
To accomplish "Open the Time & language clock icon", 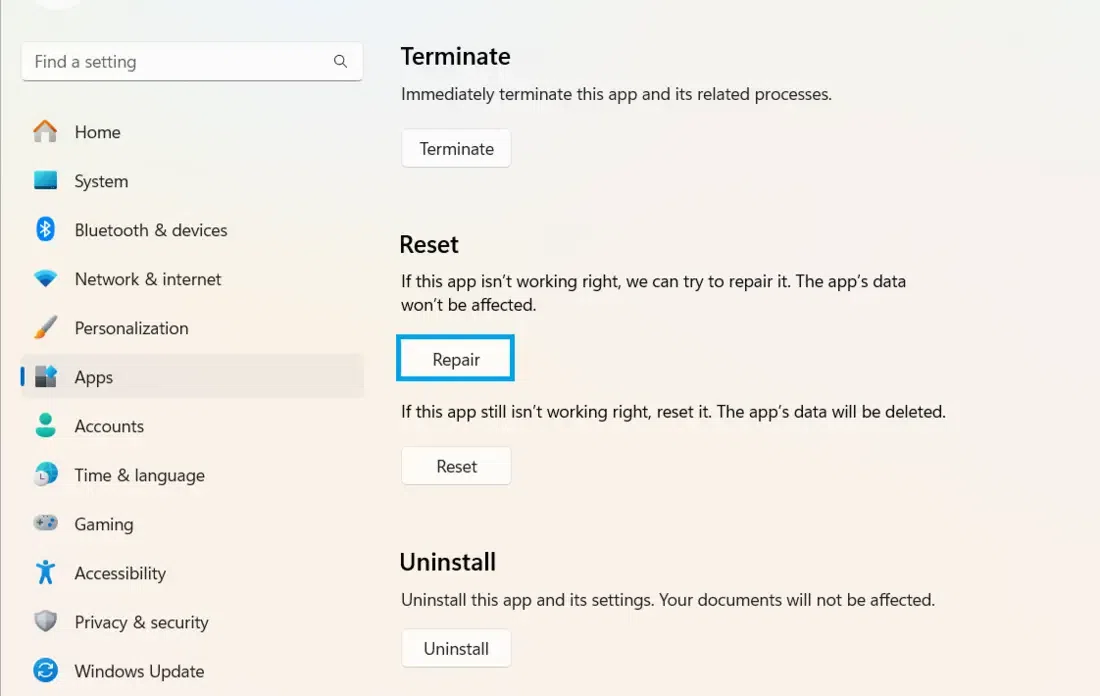I will click(45, 475).
